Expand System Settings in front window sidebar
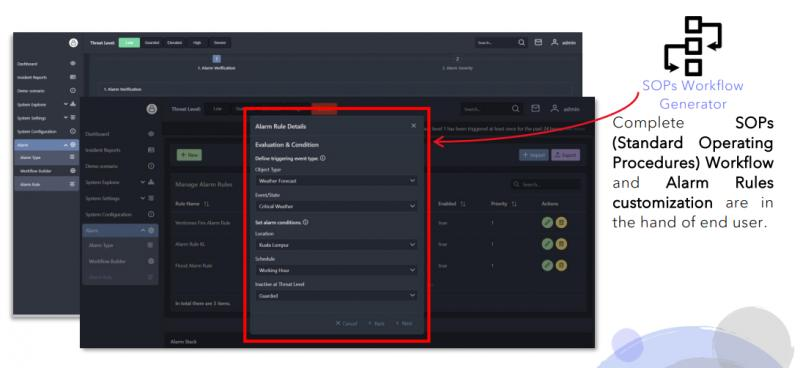The image size is (800, 368). [x=143, y=199]
